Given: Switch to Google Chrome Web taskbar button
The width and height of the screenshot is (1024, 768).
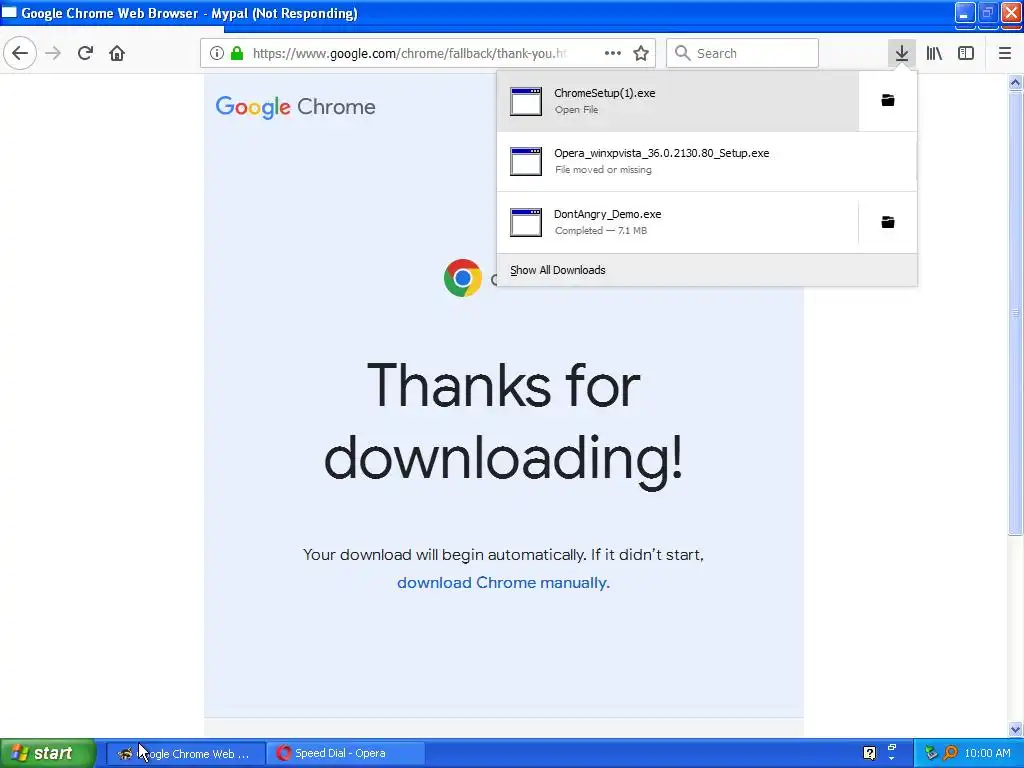Looking at the screenshot, I should [186, 754].
